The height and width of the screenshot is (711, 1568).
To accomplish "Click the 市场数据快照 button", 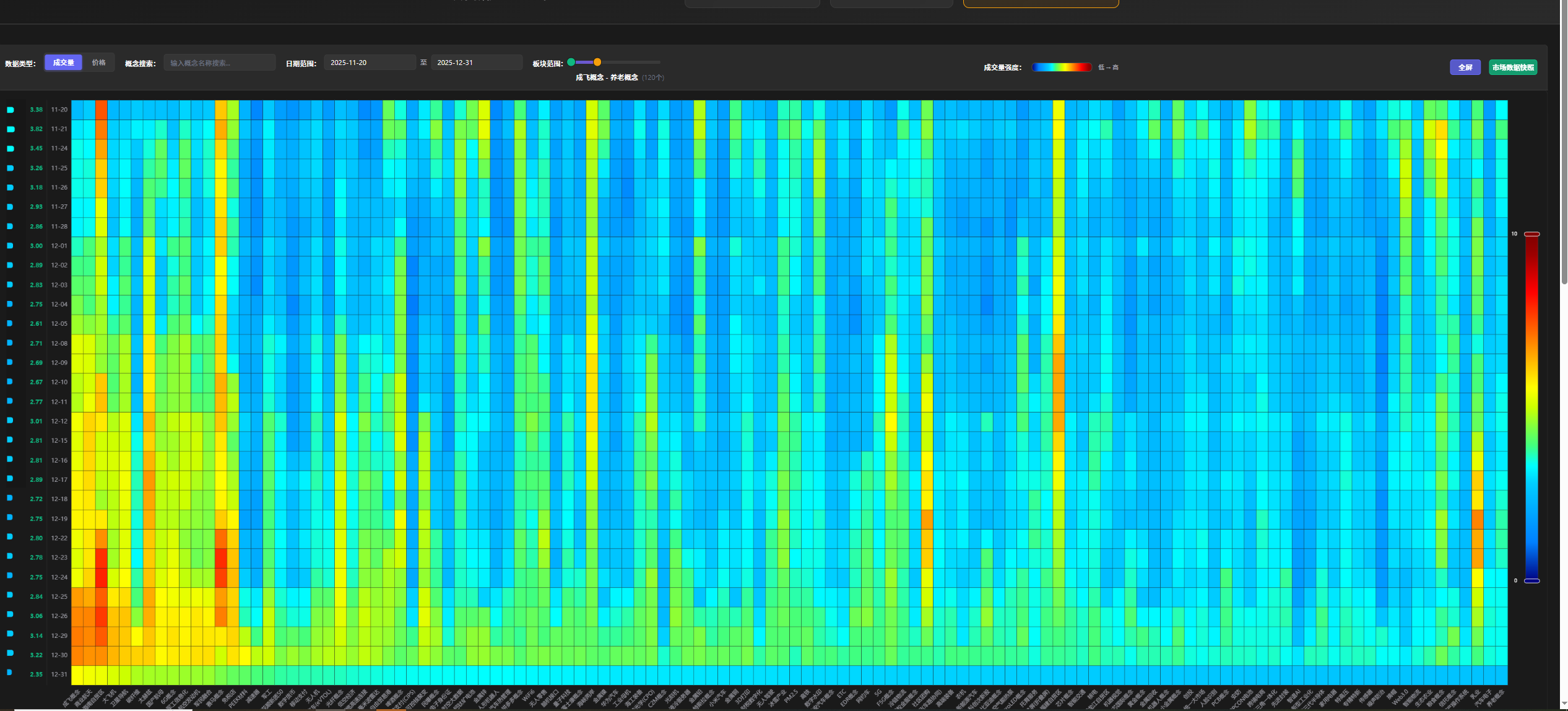I will [x=1512, y=68].
